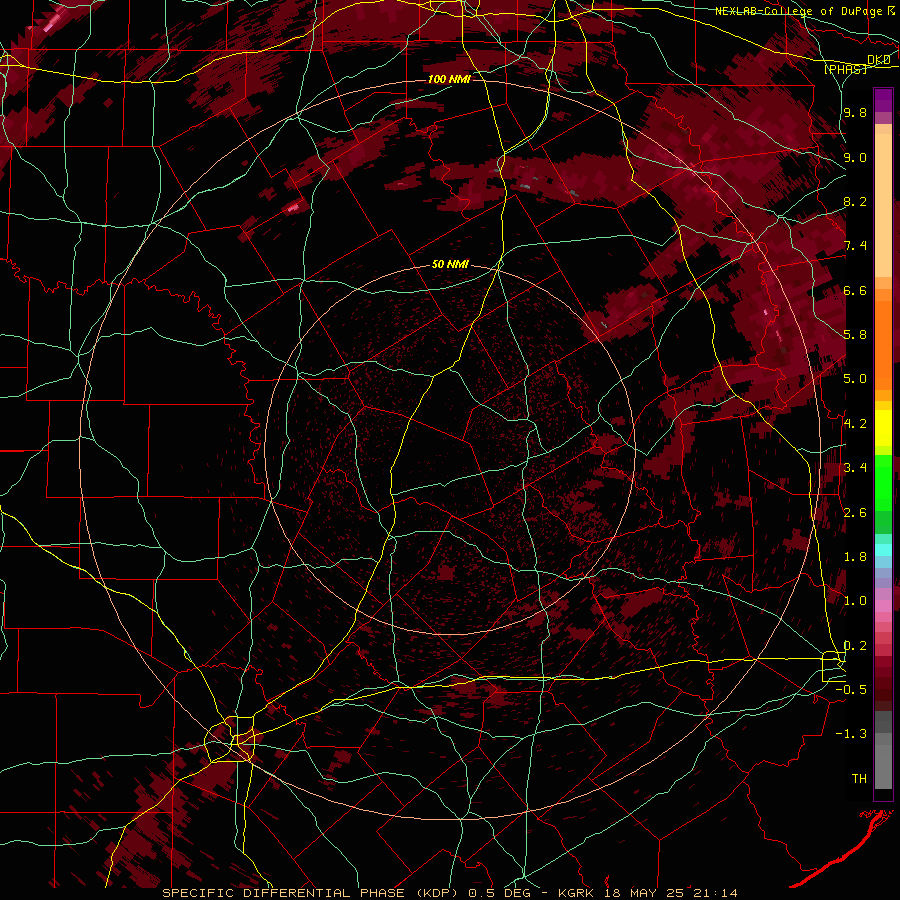Click the 7.4 value on color scale

coord(855,246)
